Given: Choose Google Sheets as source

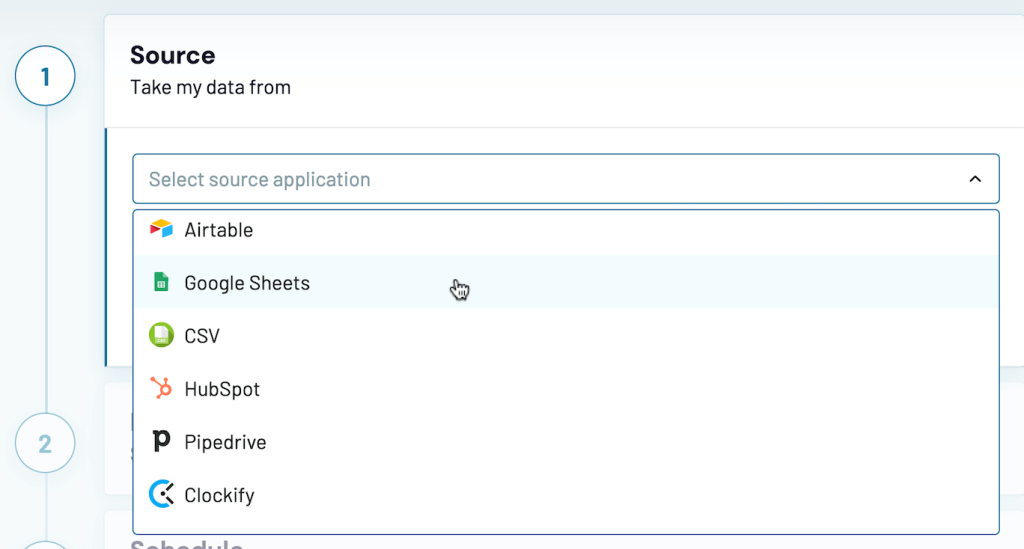Looking at the screenshot, I should pyautogui.click(x=566, y=282).
